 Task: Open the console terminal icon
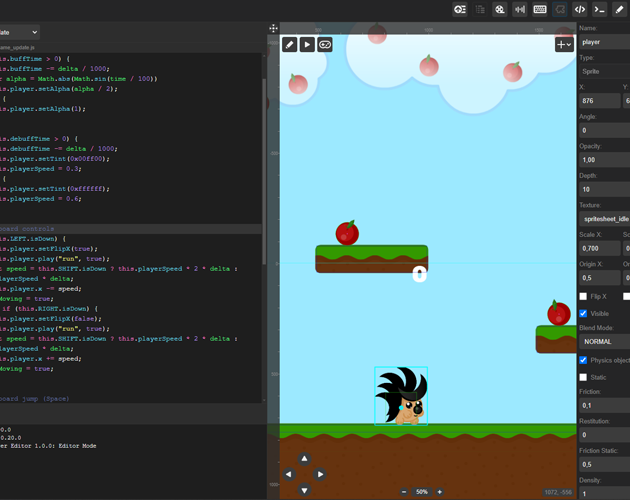(x=599, y=9)
